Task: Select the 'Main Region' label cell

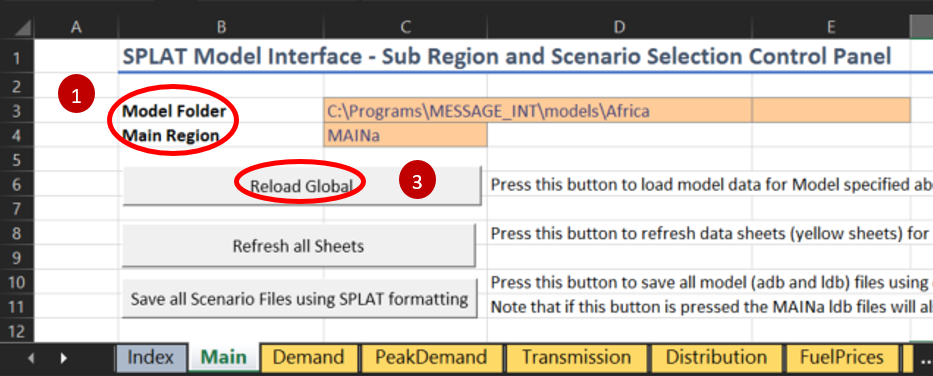Action: pos(221,135)
